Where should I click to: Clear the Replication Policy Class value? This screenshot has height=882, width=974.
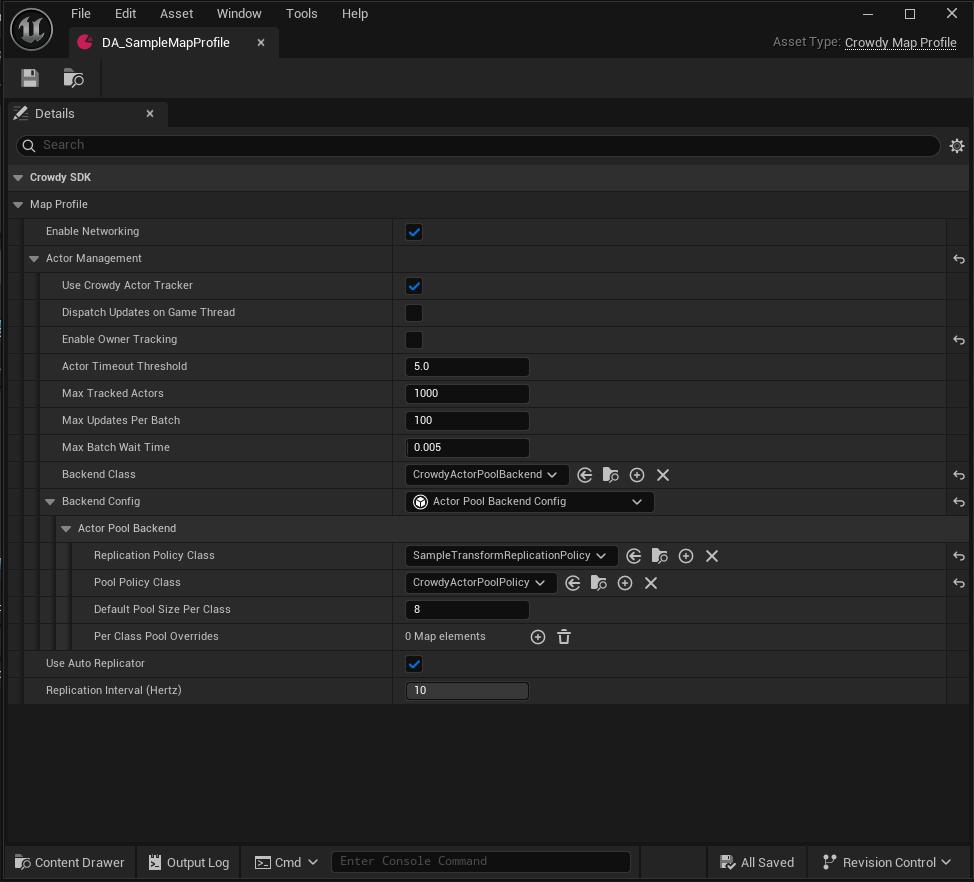click(x=712, y=556)
